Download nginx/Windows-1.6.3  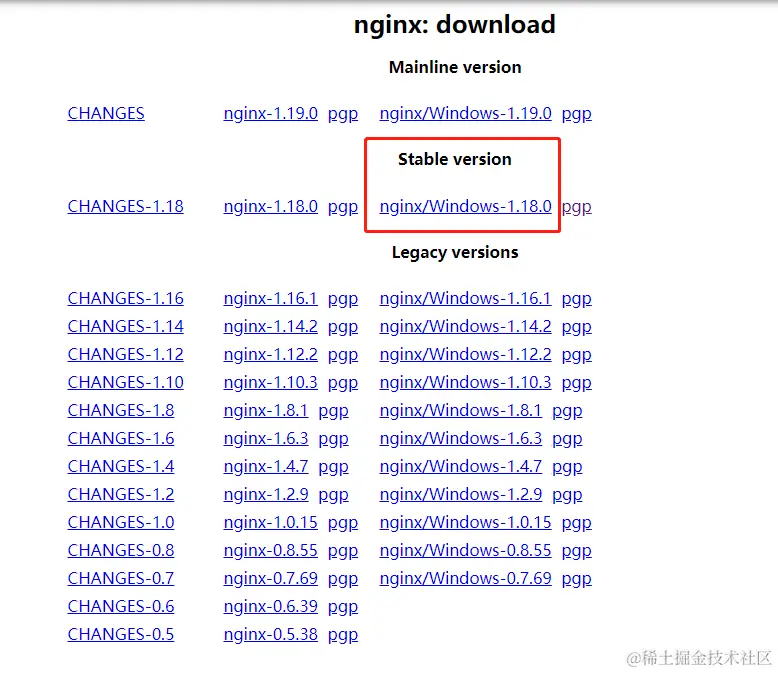coord(460,439)
